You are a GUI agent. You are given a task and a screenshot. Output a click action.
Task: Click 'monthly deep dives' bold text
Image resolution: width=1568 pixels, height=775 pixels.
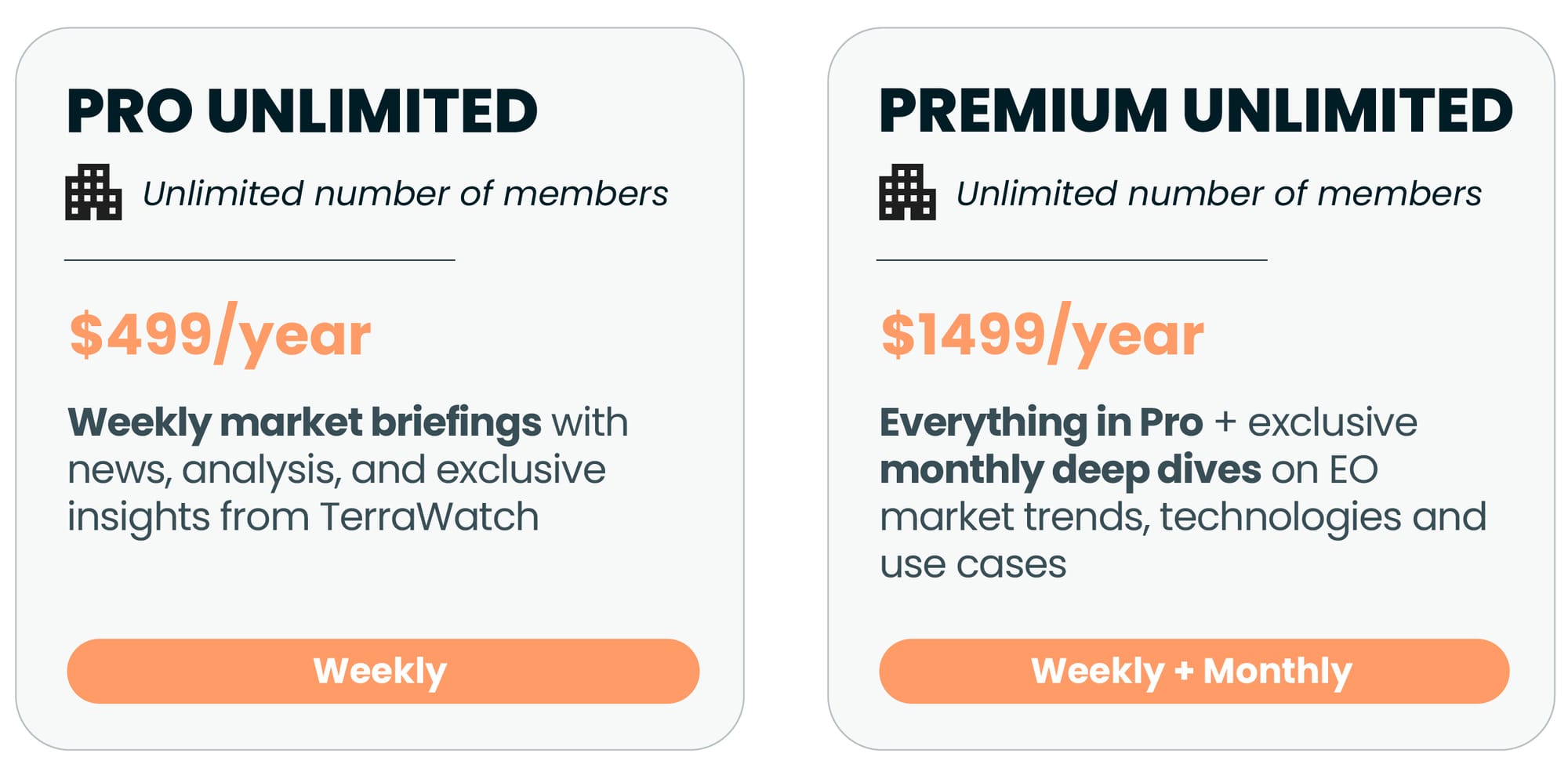click(1070, 470)
